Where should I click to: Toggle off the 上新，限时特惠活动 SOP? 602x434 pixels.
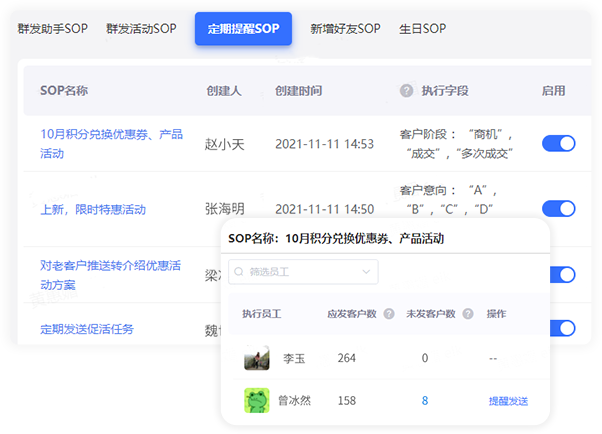pyautogui.click(x=558, y=209)
